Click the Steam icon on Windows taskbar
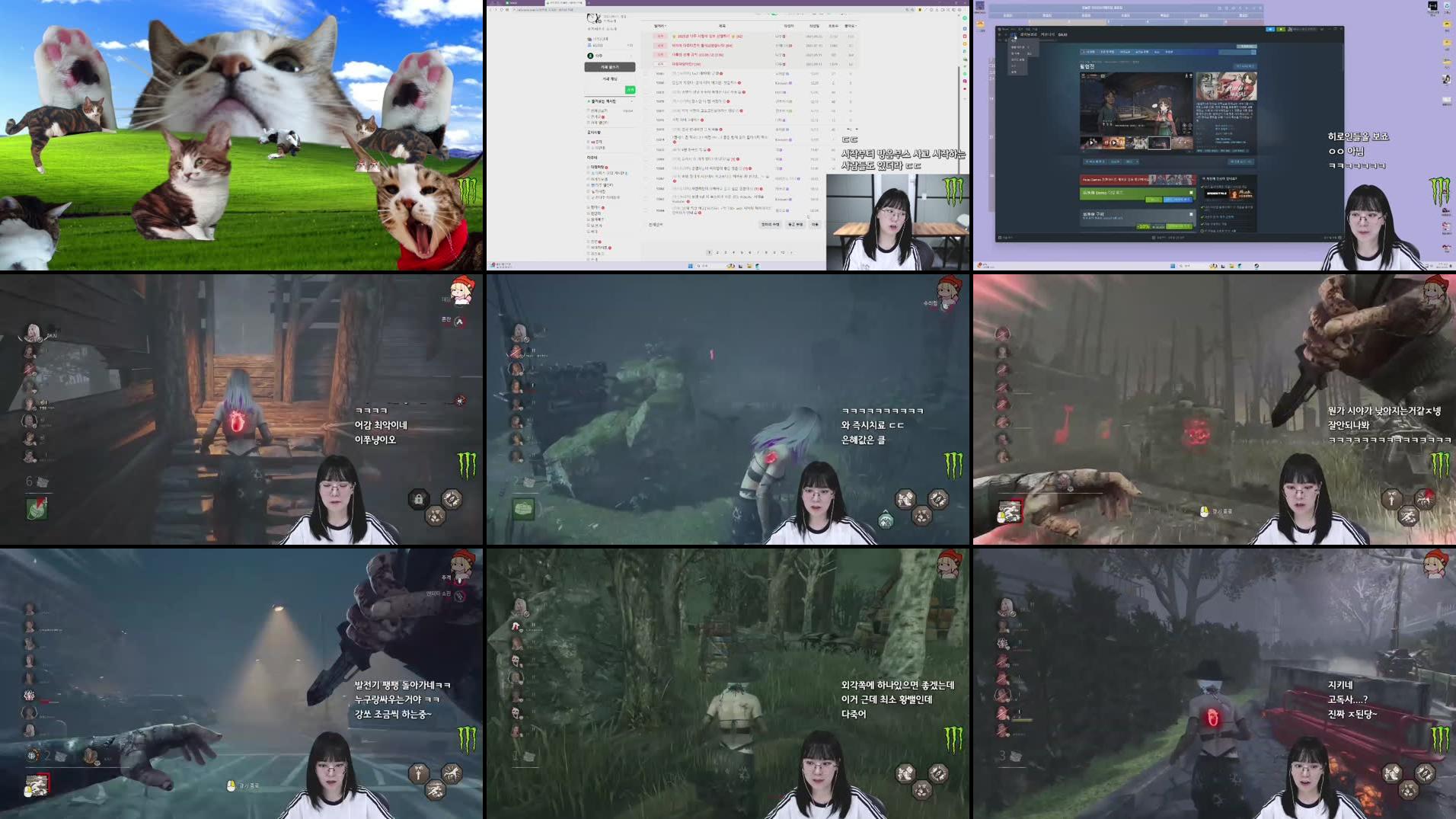The image size is (1456, 819). (x=1256, y=266)
